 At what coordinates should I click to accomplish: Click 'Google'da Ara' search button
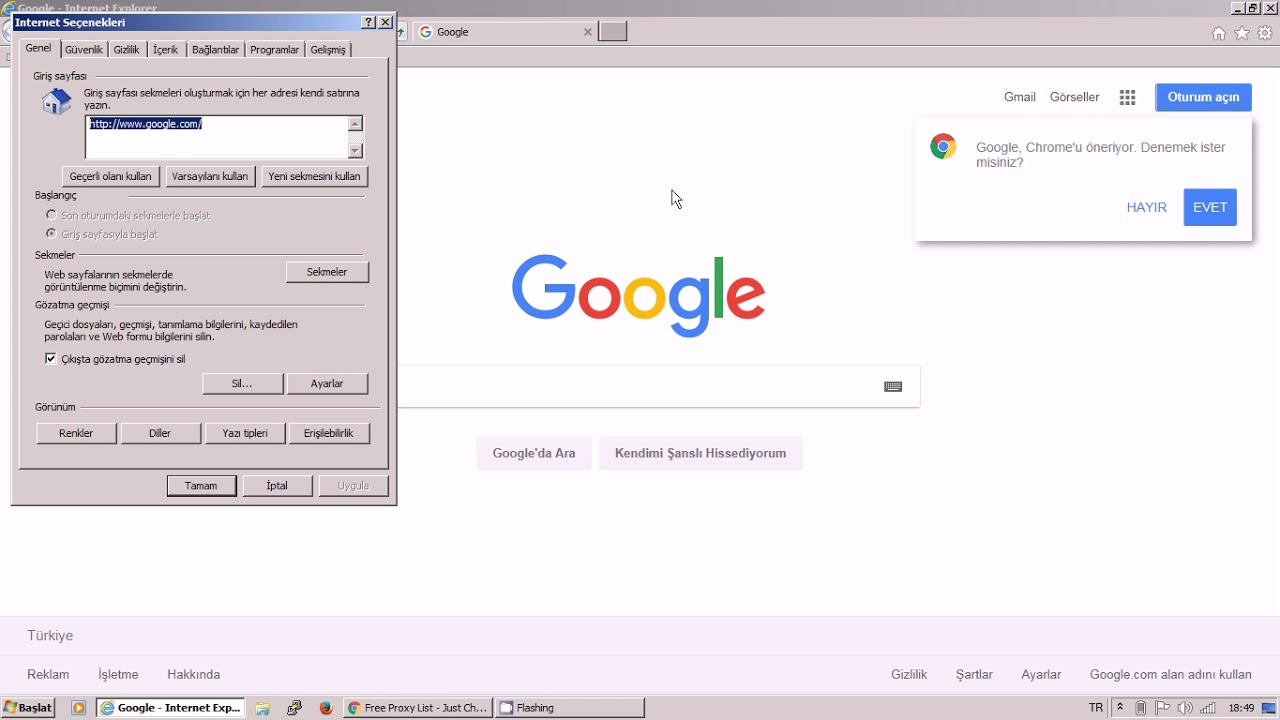coord(534,453)
